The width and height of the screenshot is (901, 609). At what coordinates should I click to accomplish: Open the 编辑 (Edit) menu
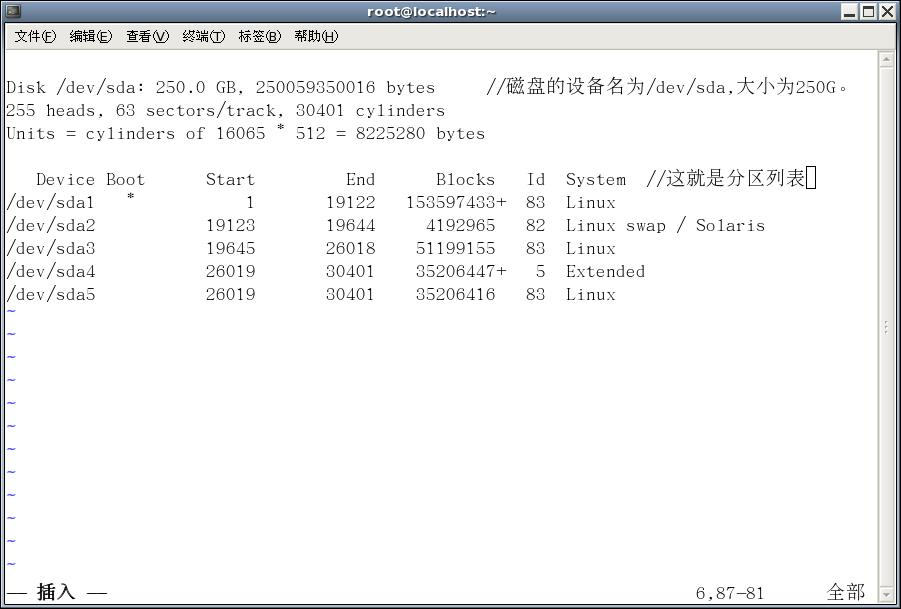click(90, 35)
